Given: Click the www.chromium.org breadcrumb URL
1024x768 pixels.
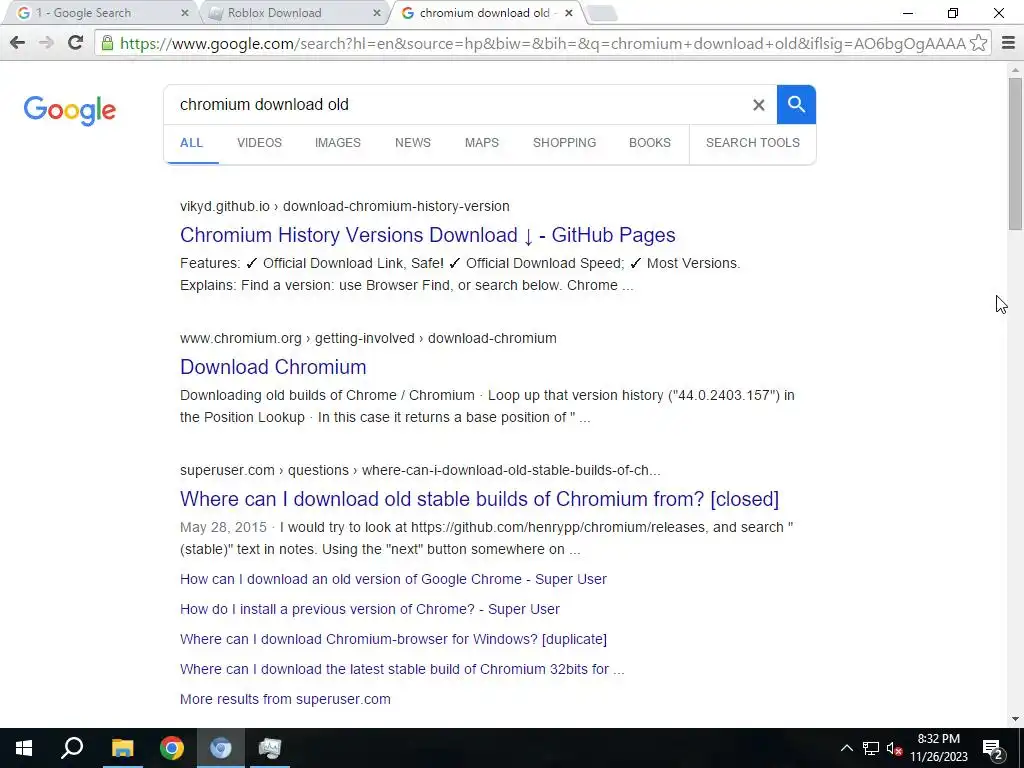Looking at the screenshot, I should (368, 338).
